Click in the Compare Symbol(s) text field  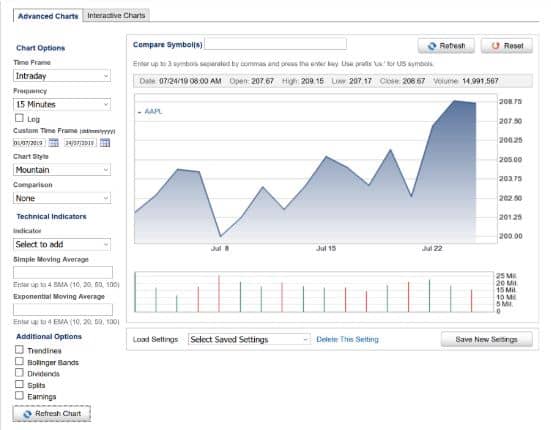pyautogui.click(x=276, y=44)
